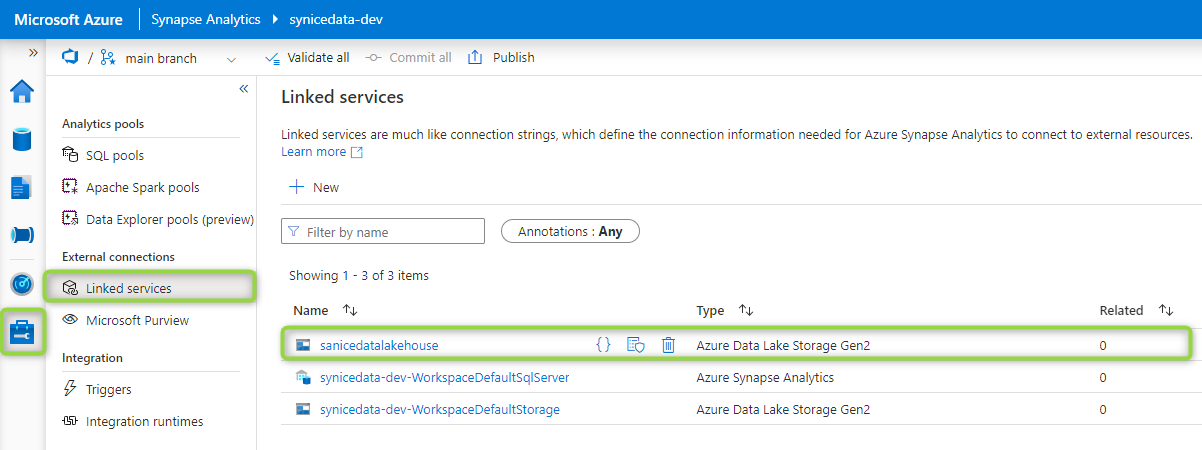Screen dimensions: 1202x450
Task: Click the SQL pools icon
Action: point(70,155)
